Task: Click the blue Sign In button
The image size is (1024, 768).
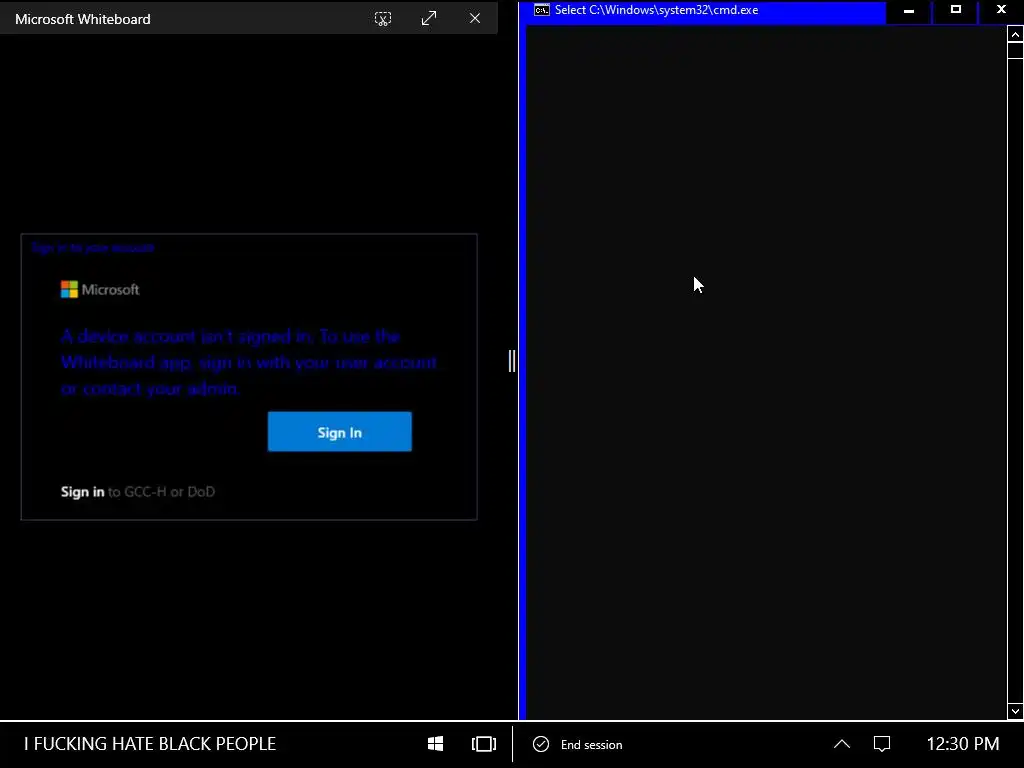Action: 340,432
